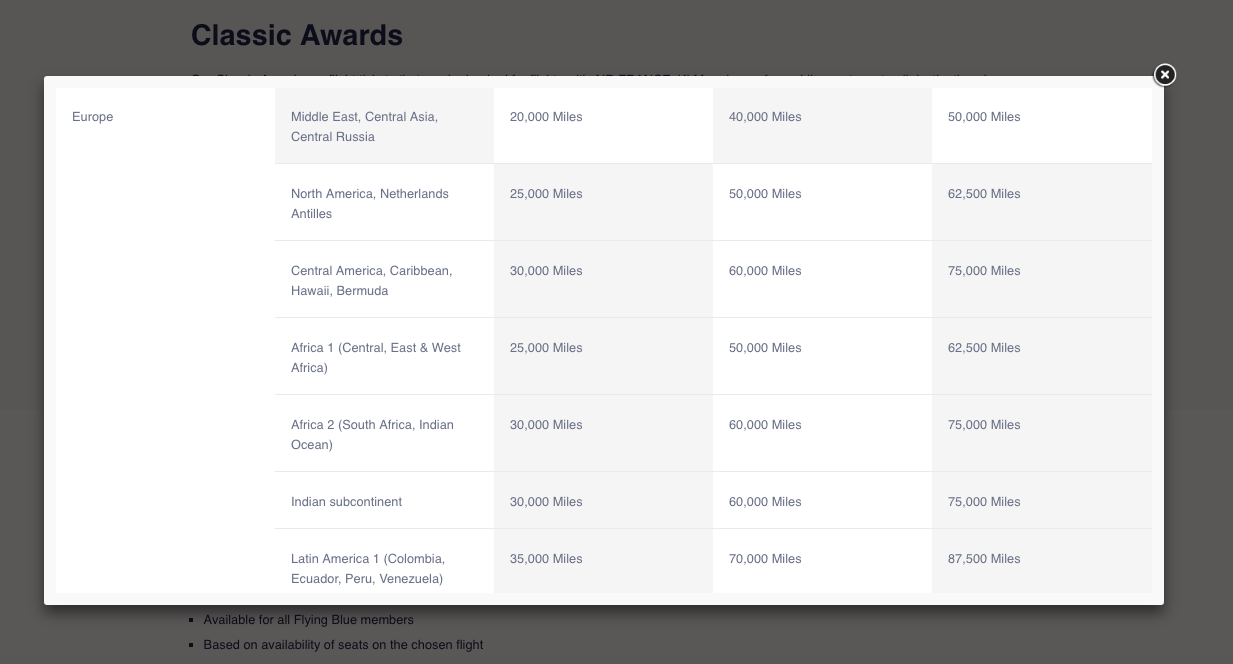Click 40,000 Miles value cell
1233x664 pixels.
(x=765, y=117)
